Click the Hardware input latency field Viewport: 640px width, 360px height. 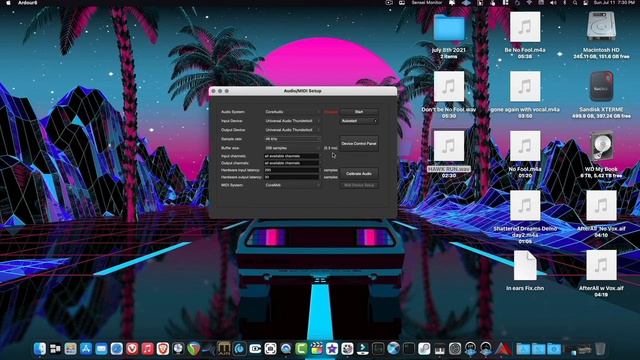point(291,170)
